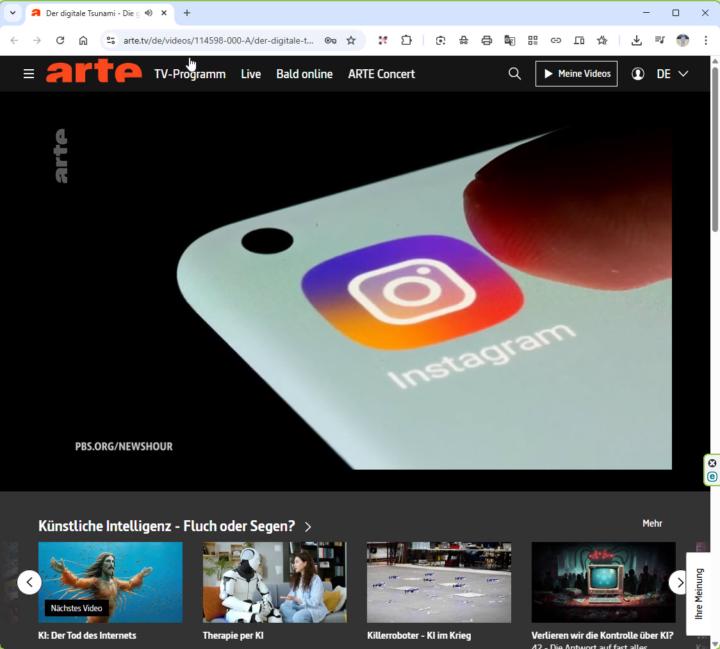The width and height of the screenshot is (720, 649).
Task: Click the KI: Der Tod des Internets title
Action: [x=87, y=636]
